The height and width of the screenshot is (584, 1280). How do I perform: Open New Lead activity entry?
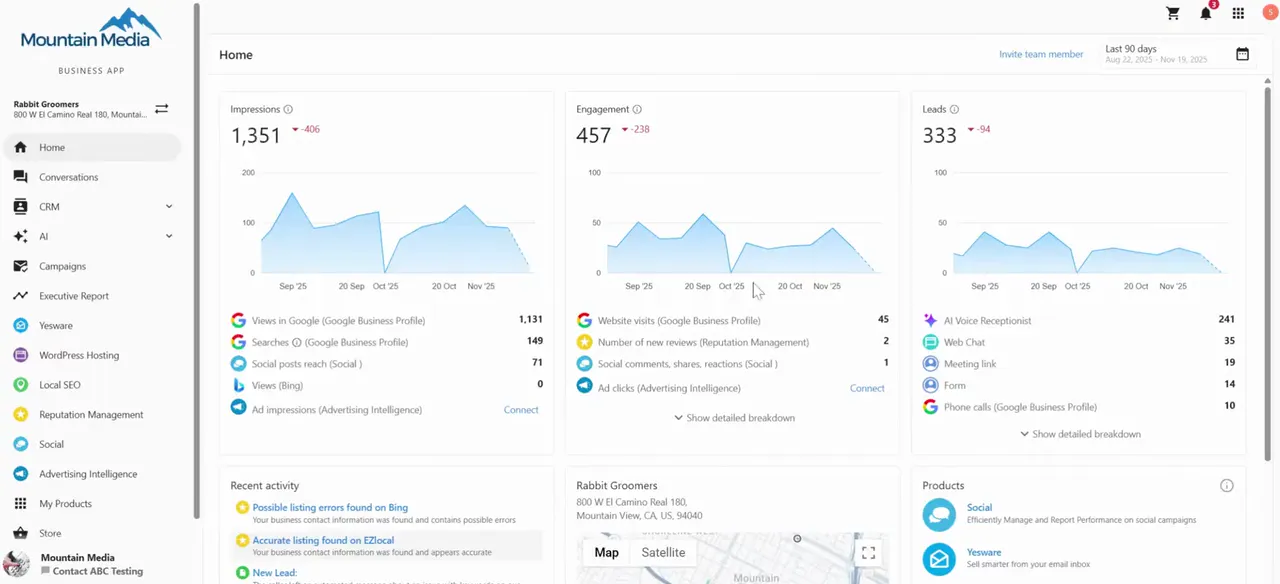275,573
